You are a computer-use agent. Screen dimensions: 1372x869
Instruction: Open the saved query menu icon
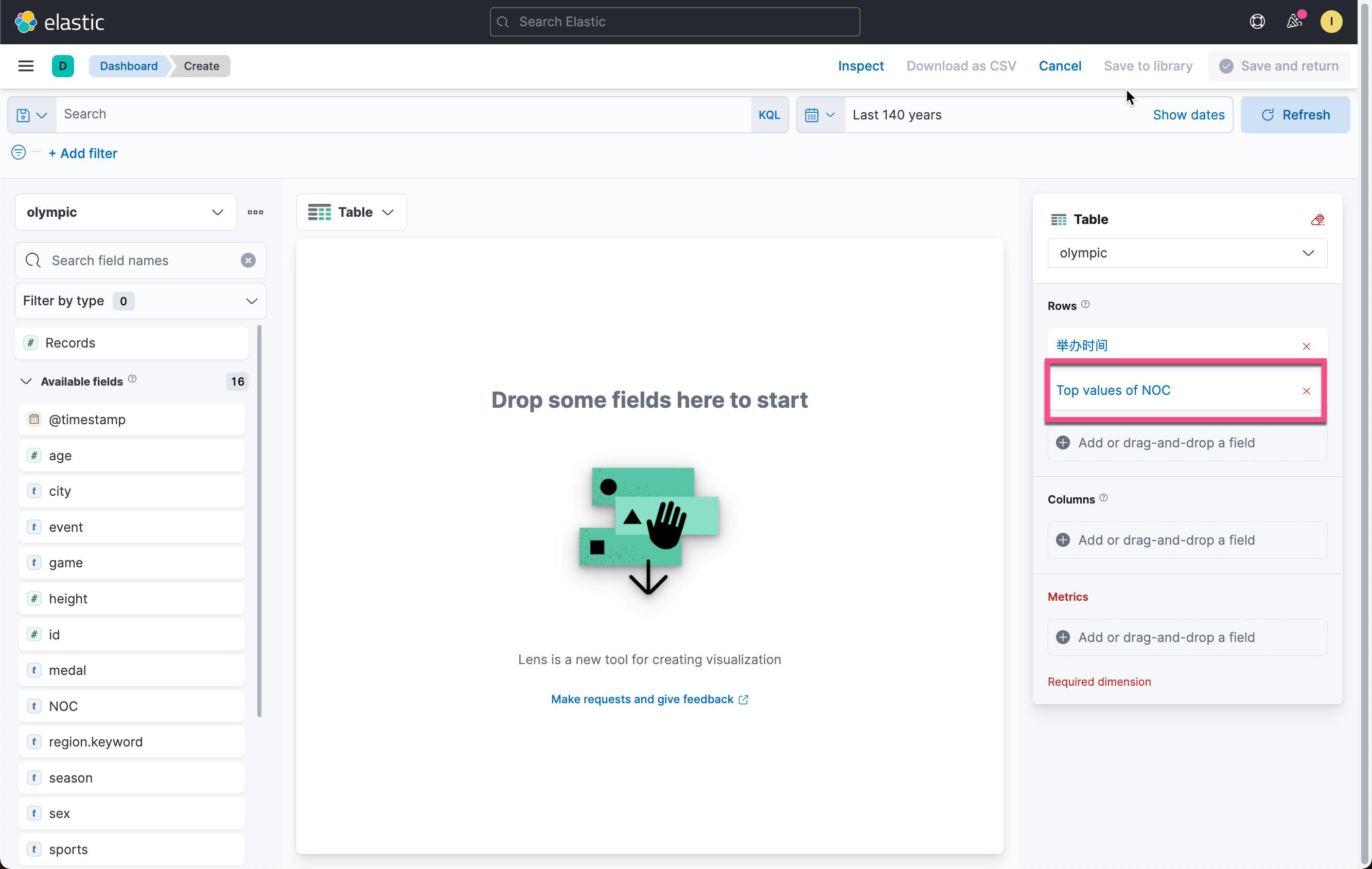[x=32, y=115]
